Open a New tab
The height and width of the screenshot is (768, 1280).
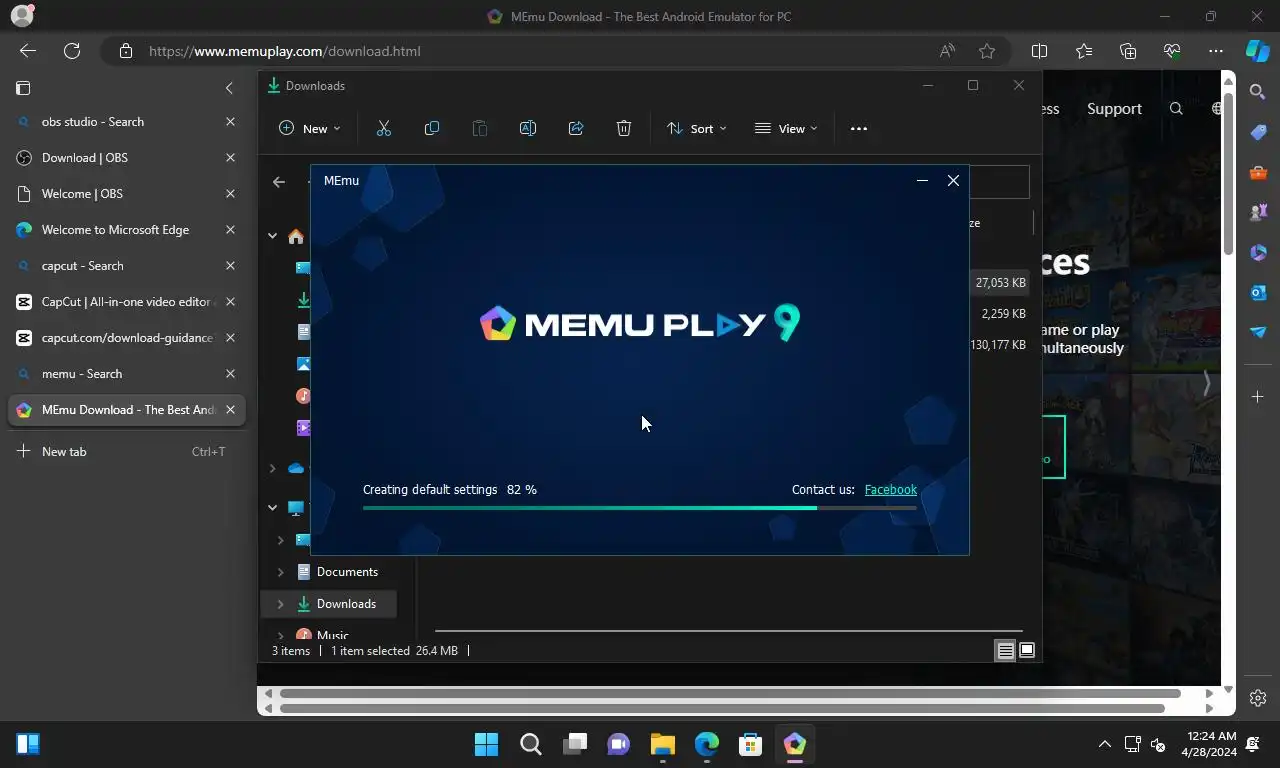[126, 452]
